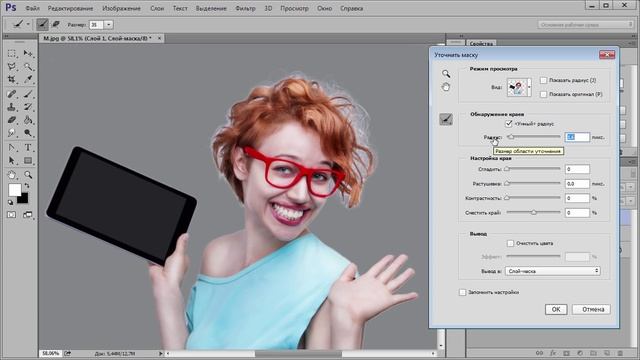Open the Справка menu

(351, 8)
